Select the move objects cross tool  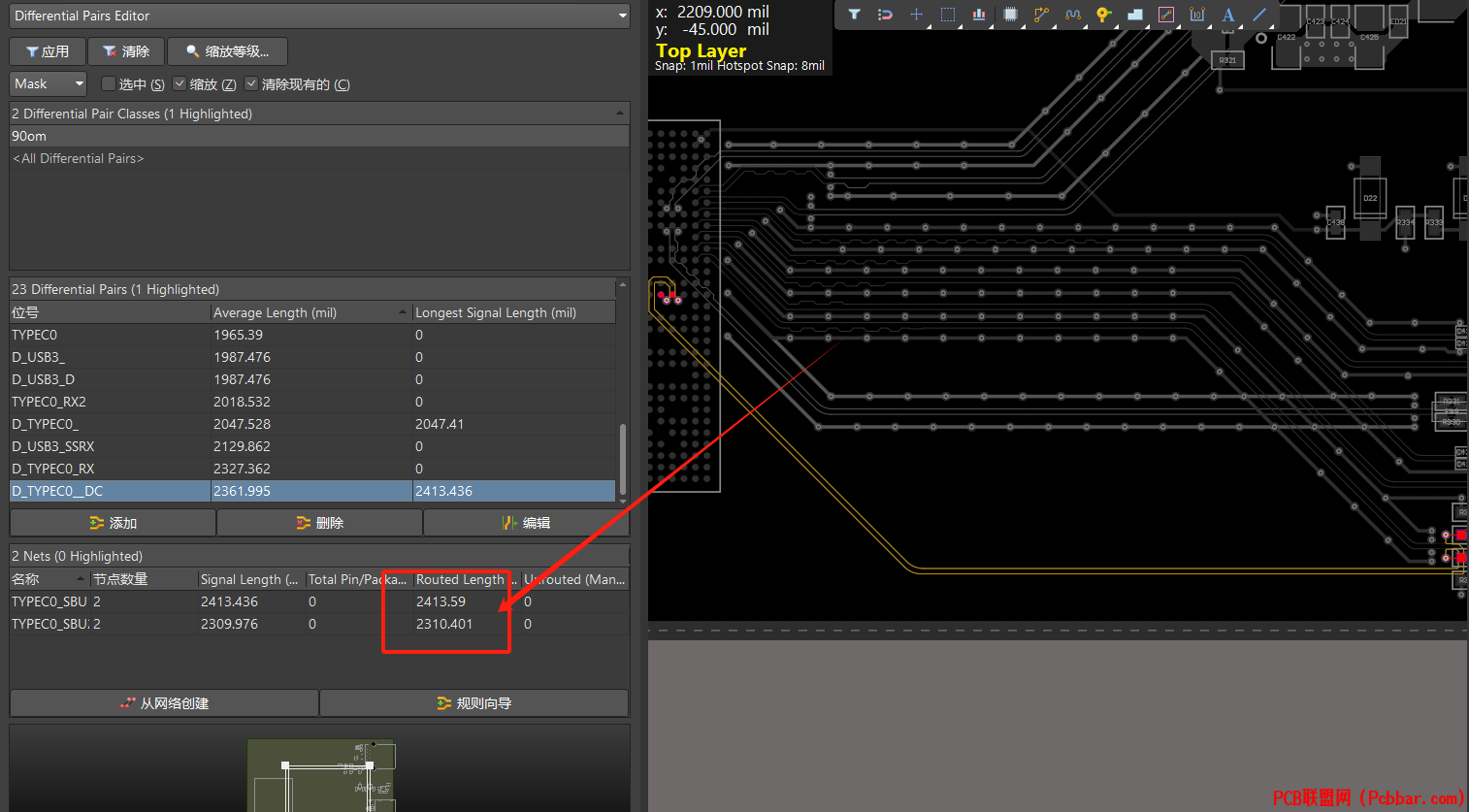[x=916, y=15]
